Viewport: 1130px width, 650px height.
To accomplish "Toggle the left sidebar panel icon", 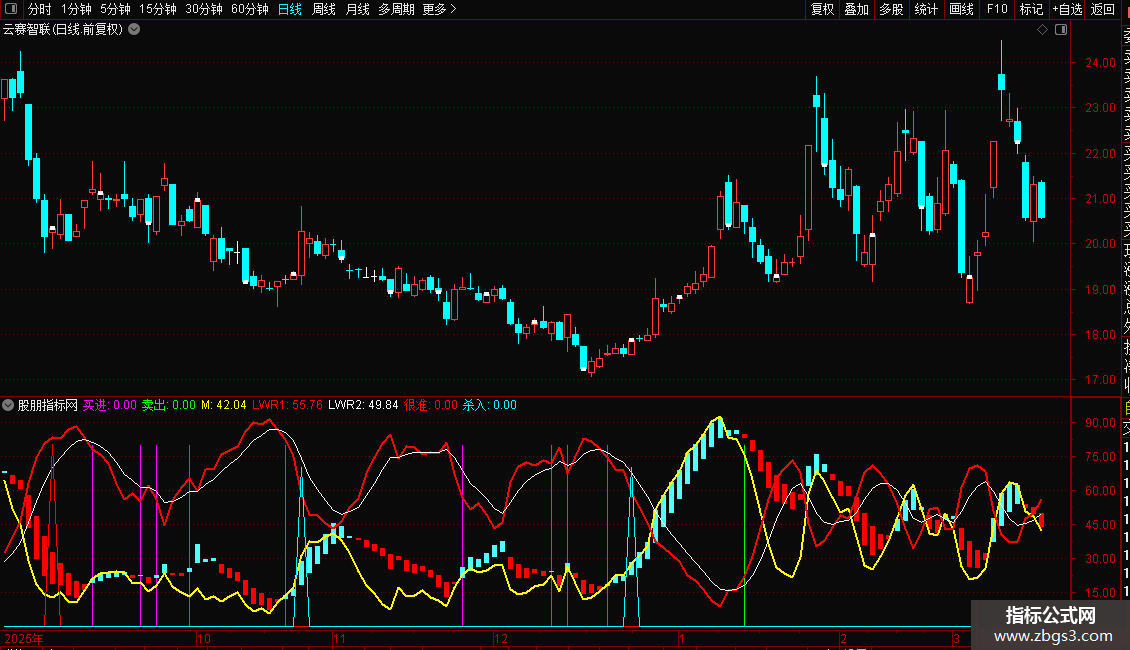I will pyautogui.click(x=11, y=9).
